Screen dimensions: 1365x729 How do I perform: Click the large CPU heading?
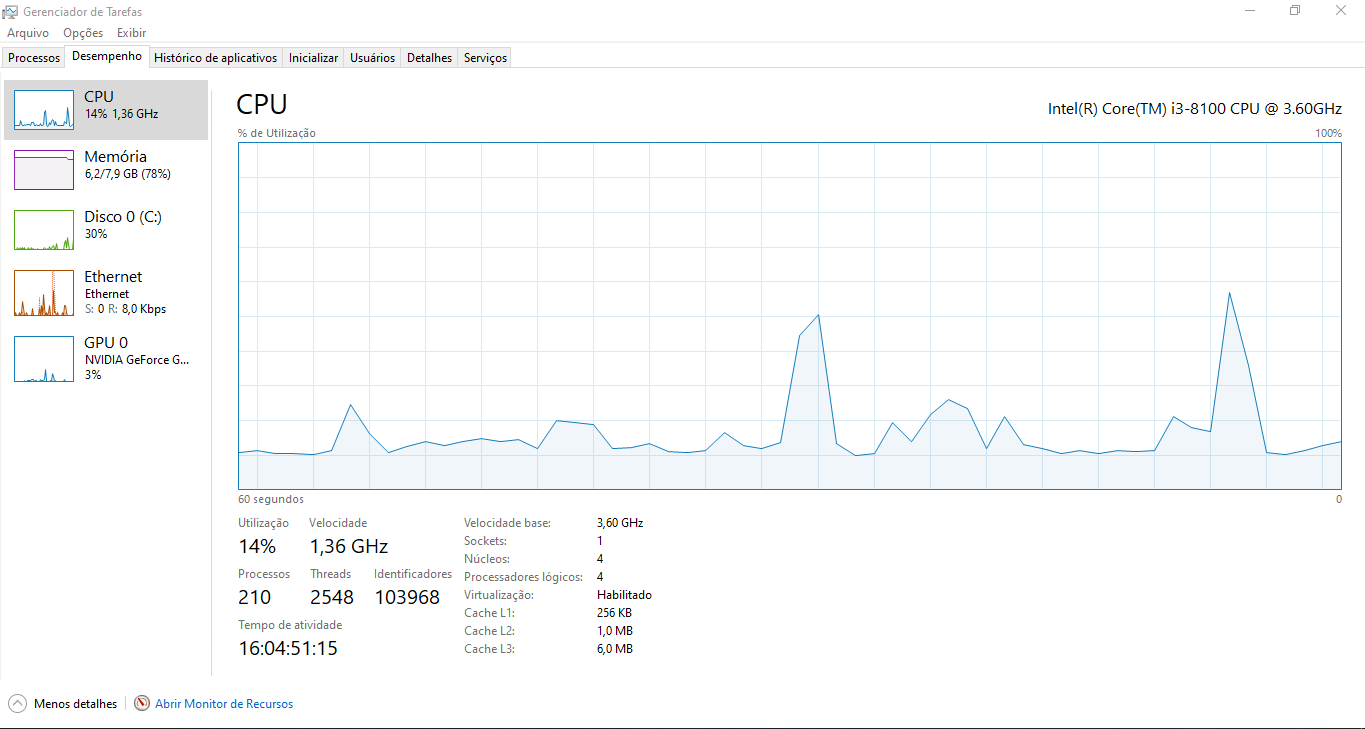click(262, 104)
